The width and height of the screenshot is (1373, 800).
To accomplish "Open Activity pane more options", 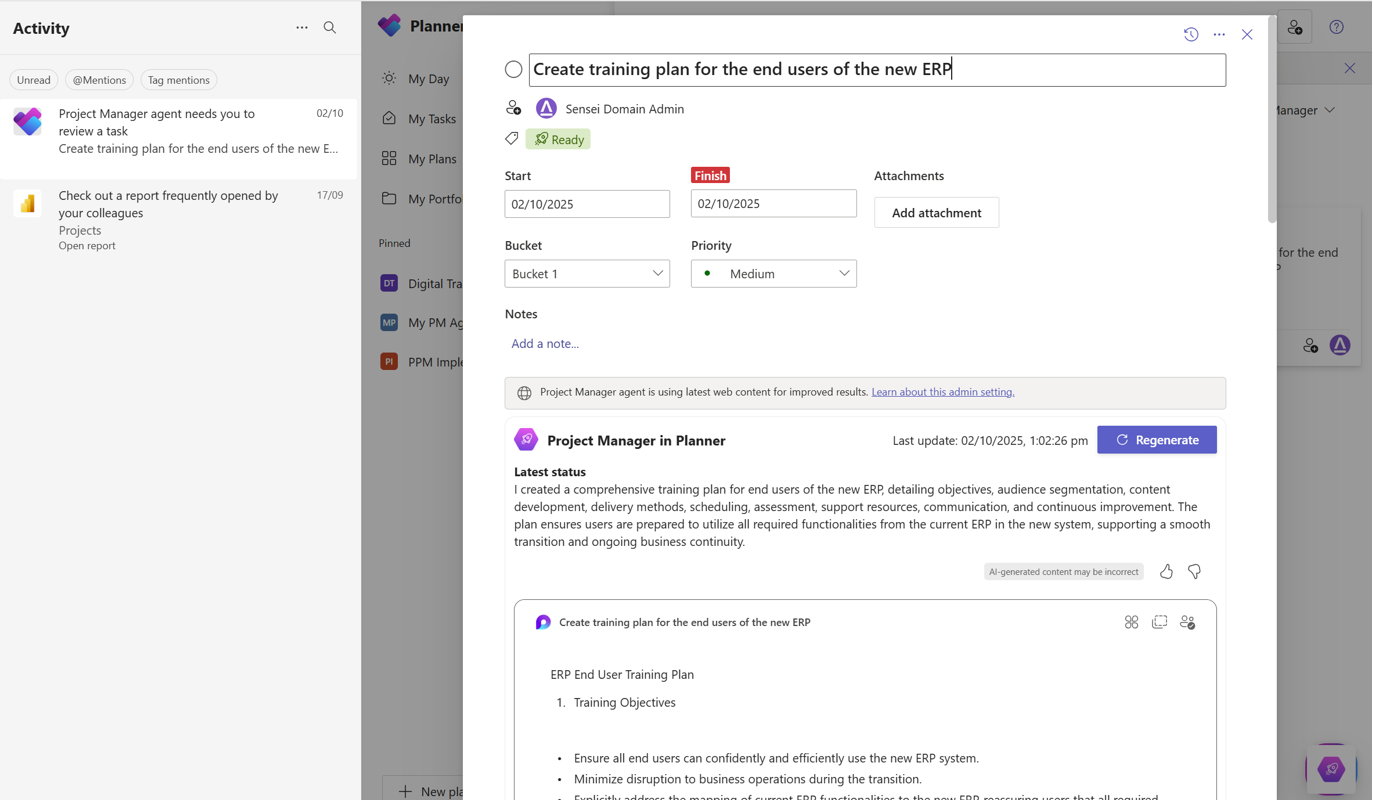I will (x=302, y=28).
